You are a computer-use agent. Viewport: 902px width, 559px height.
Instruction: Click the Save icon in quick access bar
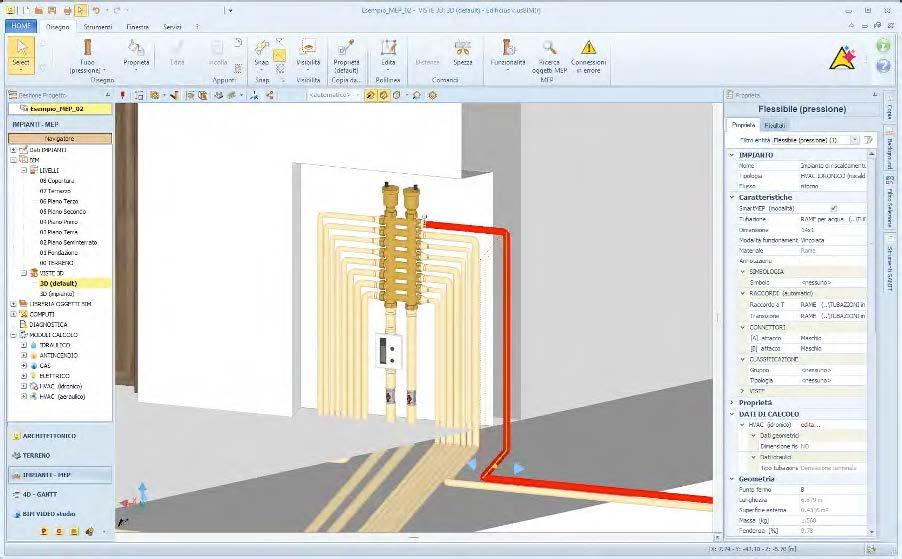[x=52, y=10]
